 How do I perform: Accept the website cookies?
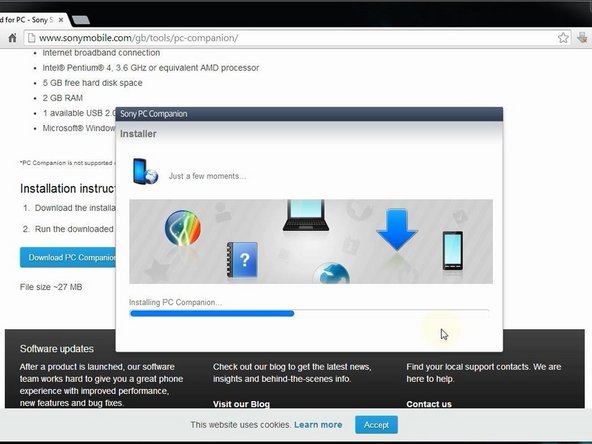click(x=376, y=425)
